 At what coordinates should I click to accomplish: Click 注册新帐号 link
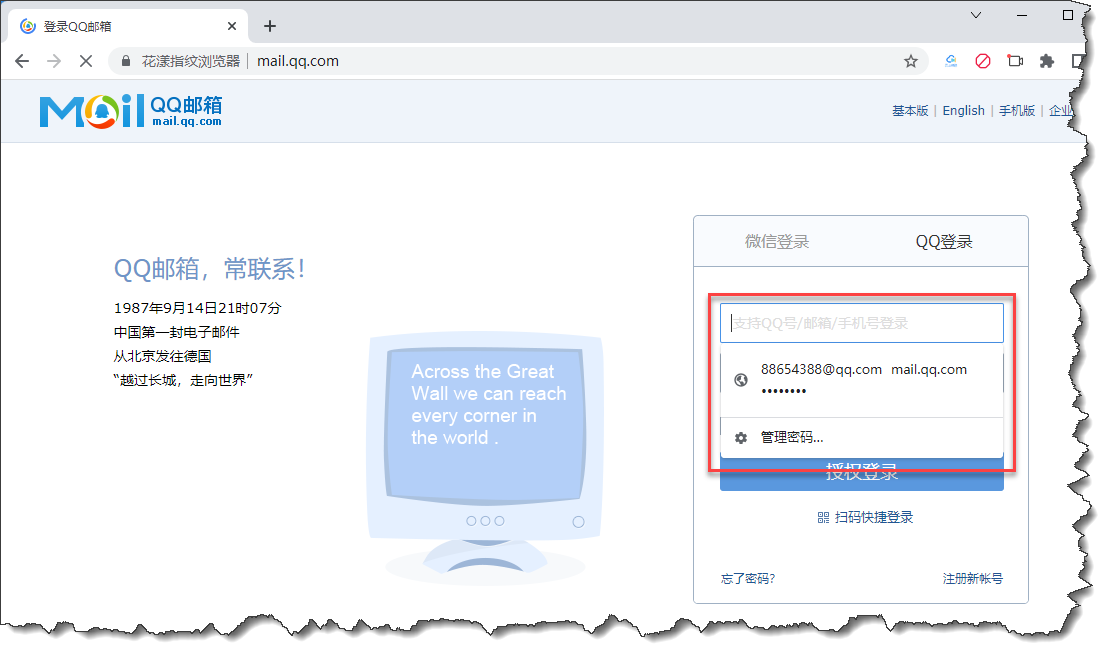[973, 579]
